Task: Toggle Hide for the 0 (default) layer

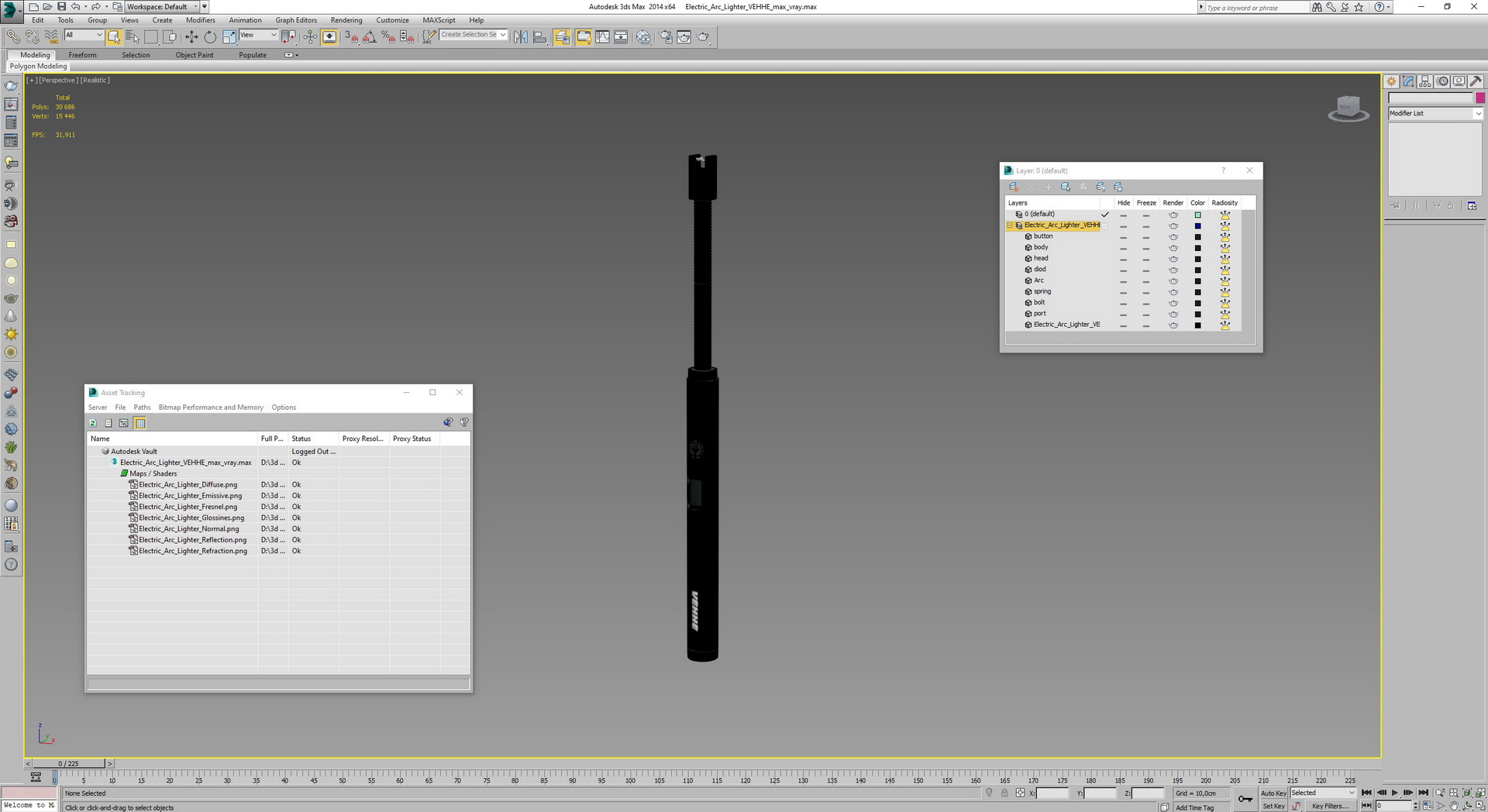Action: (1124, 215)
